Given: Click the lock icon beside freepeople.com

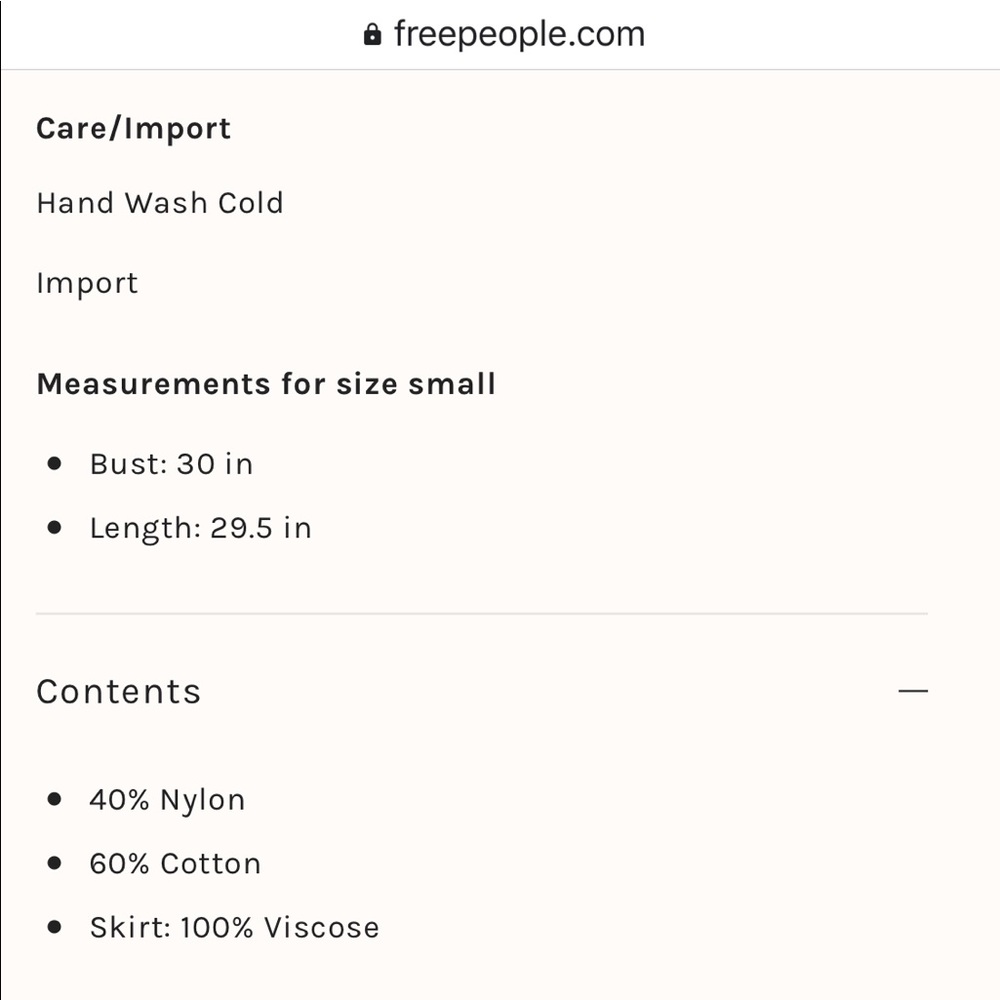Looking at the screenshot, I should [x=372, y=34].
